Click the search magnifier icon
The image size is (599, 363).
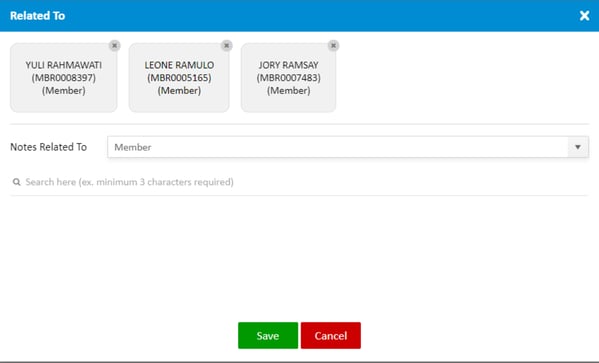pos(16,182)
